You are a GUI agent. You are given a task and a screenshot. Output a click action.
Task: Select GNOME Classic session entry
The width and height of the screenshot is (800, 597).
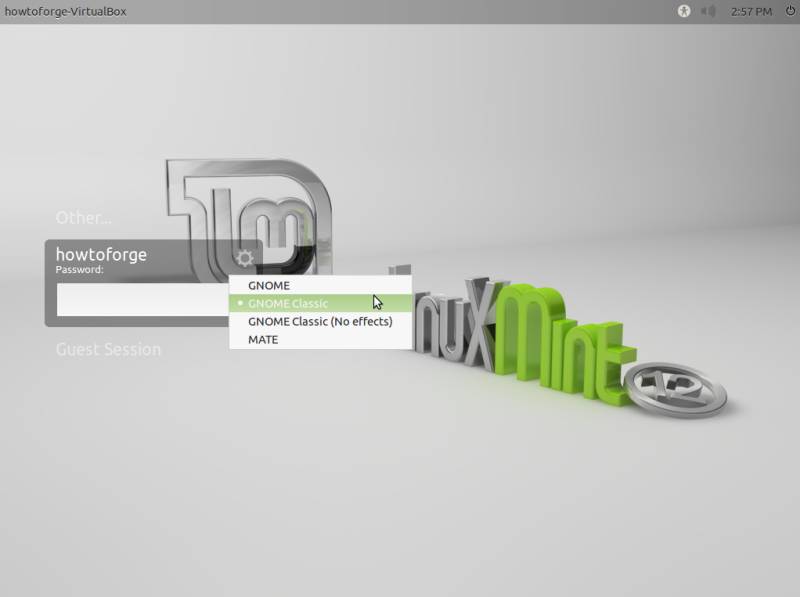320,303
